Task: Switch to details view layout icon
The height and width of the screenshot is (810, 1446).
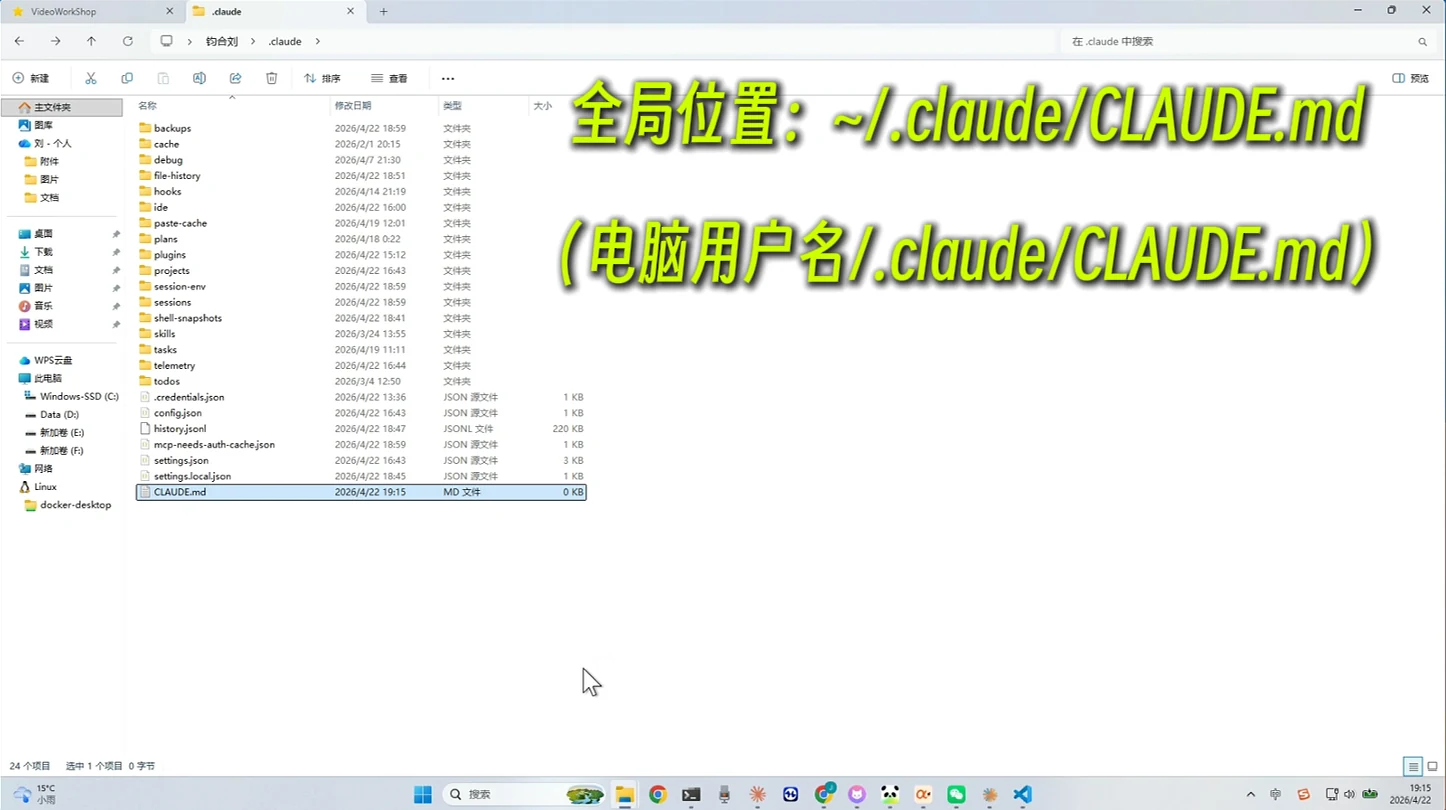Action: point(1413,767)
